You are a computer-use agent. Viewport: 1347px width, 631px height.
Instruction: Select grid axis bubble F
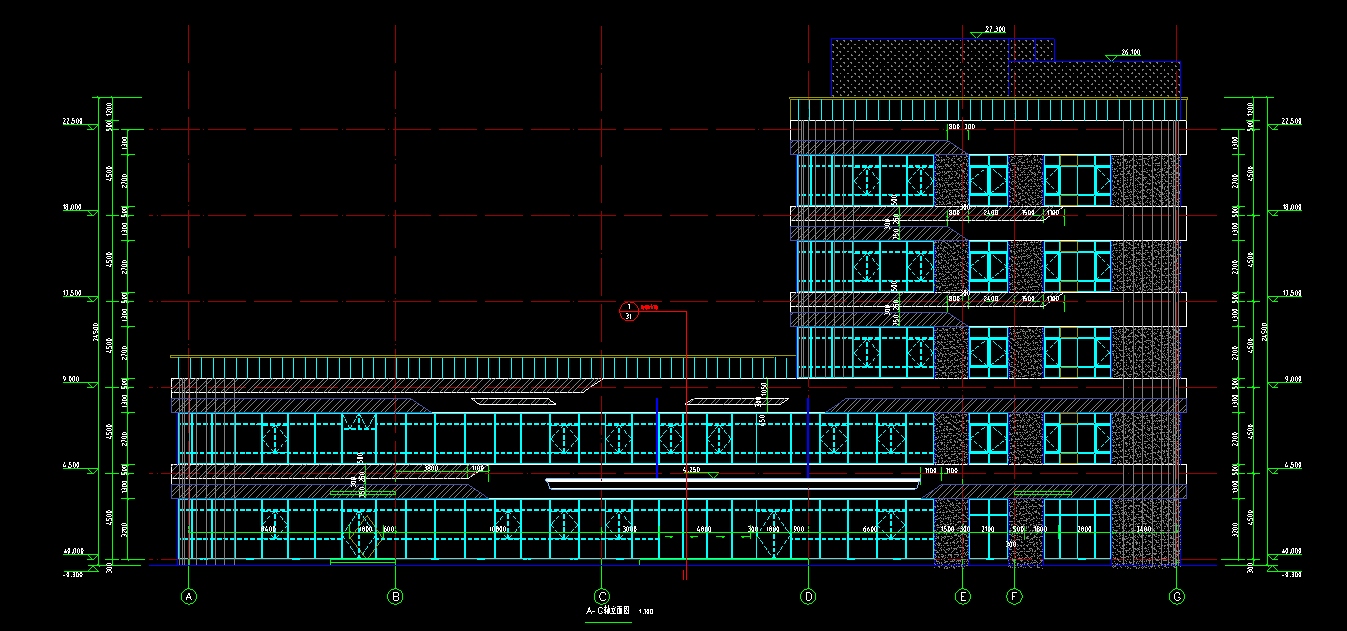coord(1014,597)
